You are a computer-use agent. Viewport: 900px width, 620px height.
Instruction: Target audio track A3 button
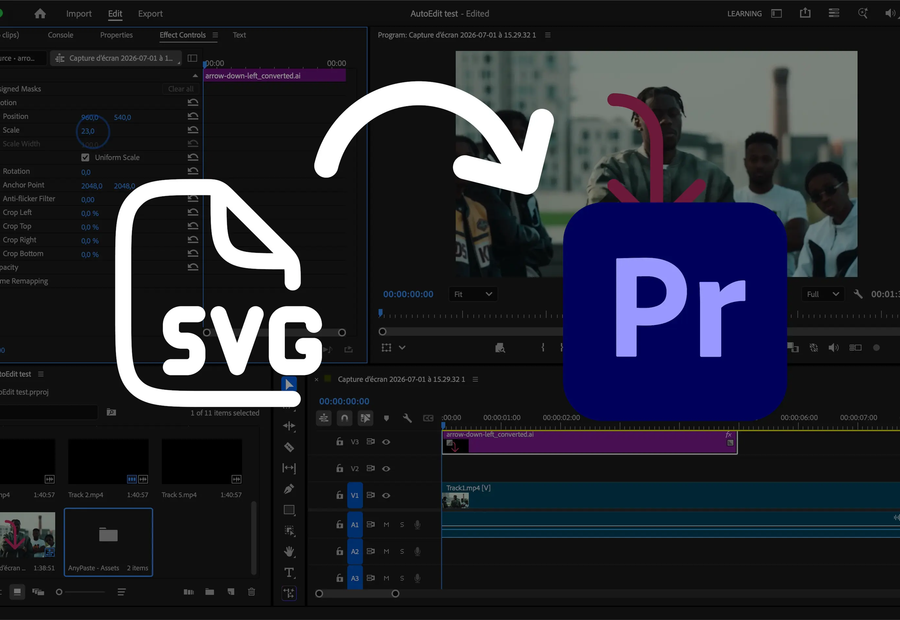click(x=355, y=578)
